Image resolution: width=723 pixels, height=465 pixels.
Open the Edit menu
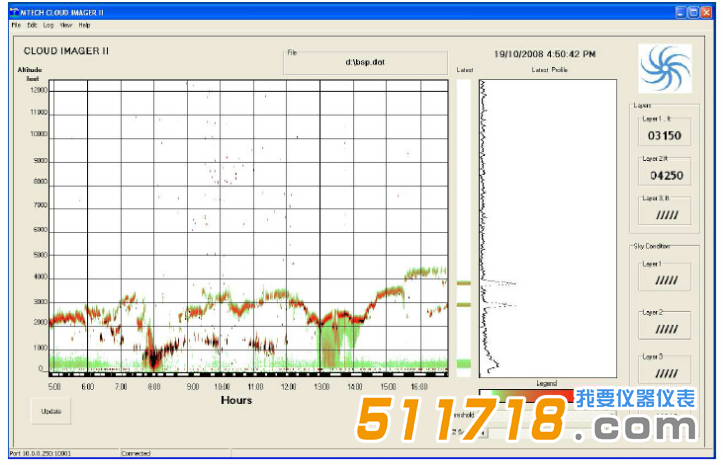[32, 24]
